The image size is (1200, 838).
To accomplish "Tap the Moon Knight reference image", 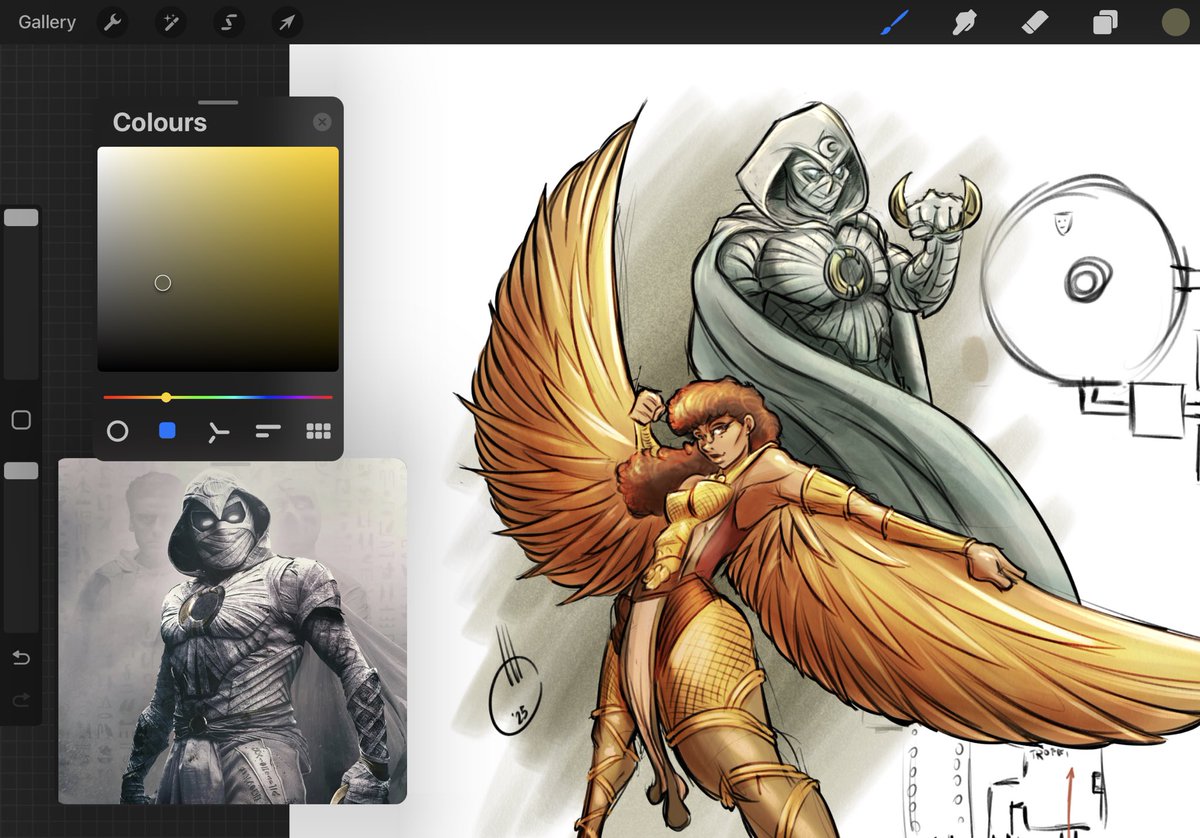I will [x=232, y=631].
